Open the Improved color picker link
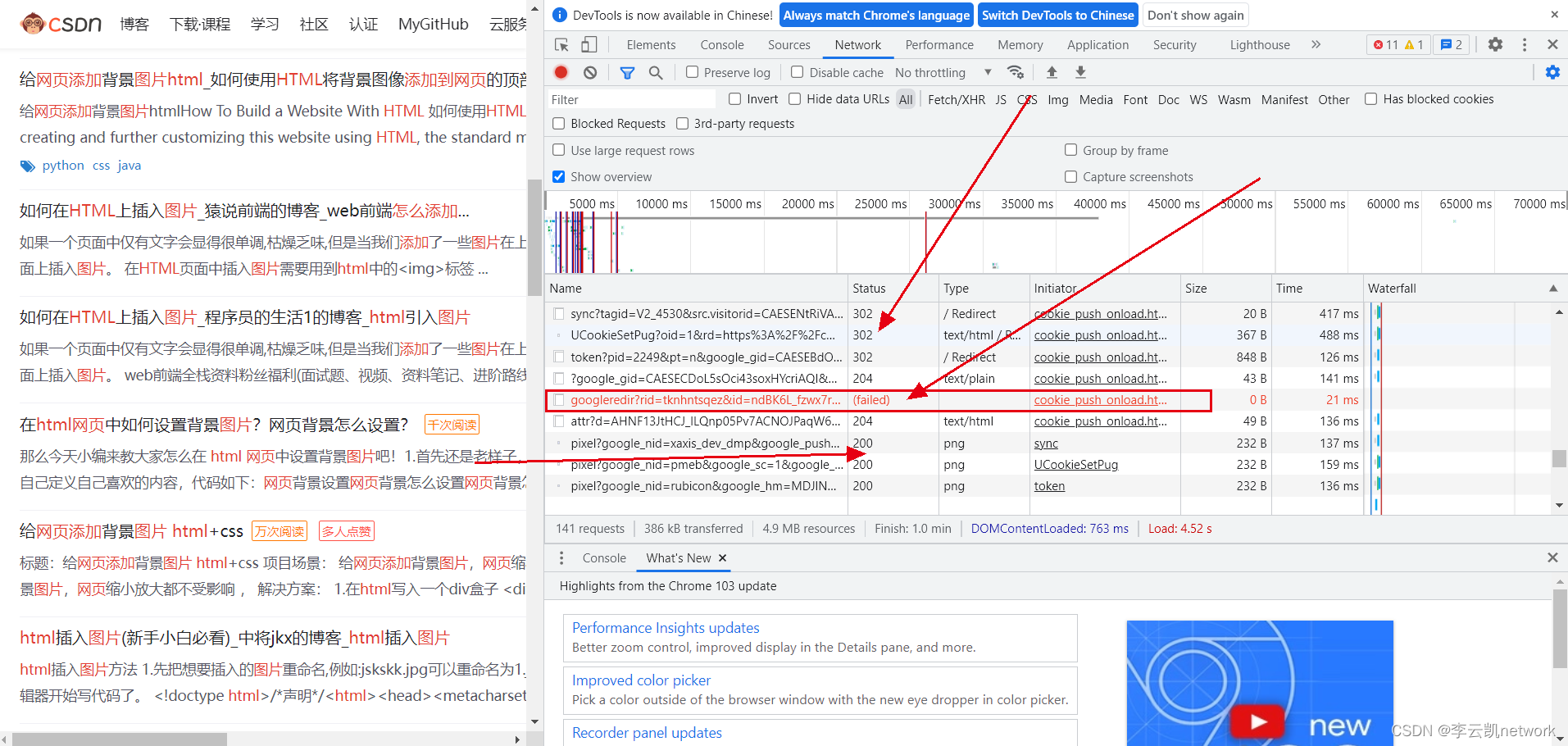This screenshot has height=746, width=1568. [x=641, y=680]
